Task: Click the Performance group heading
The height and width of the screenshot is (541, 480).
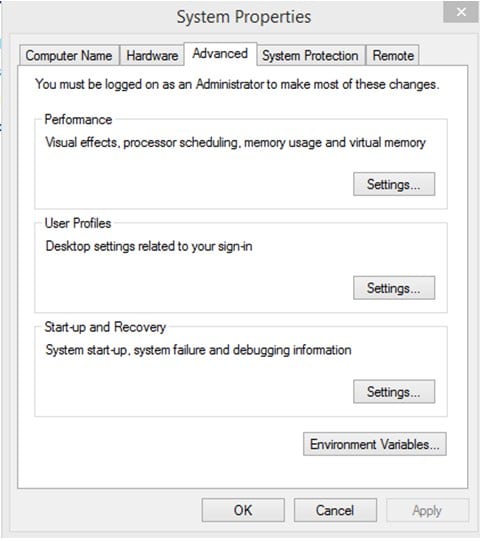Action: pyautogui.click(x=78, y=120)
